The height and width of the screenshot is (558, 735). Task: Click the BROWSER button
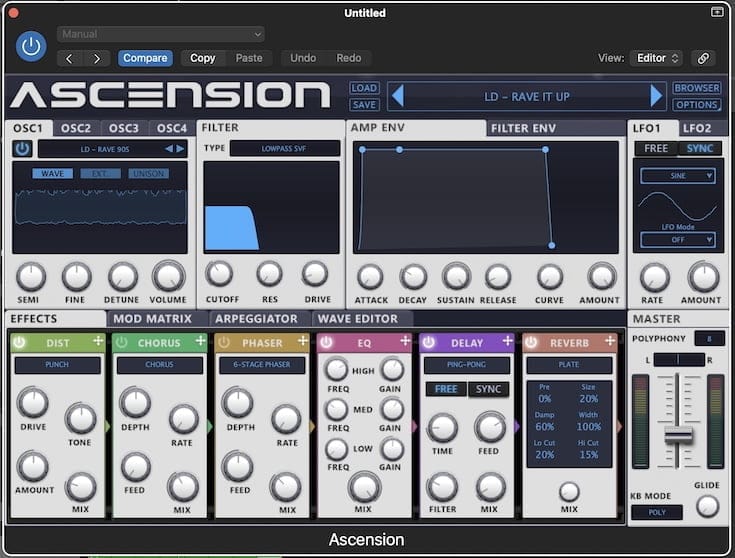[695, 88]
